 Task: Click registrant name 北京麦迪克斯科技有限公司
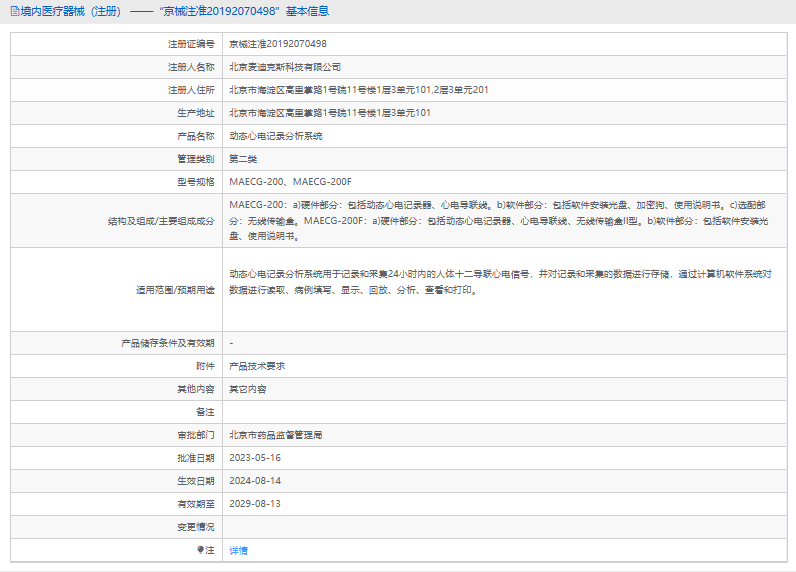[x=285, y=67]
